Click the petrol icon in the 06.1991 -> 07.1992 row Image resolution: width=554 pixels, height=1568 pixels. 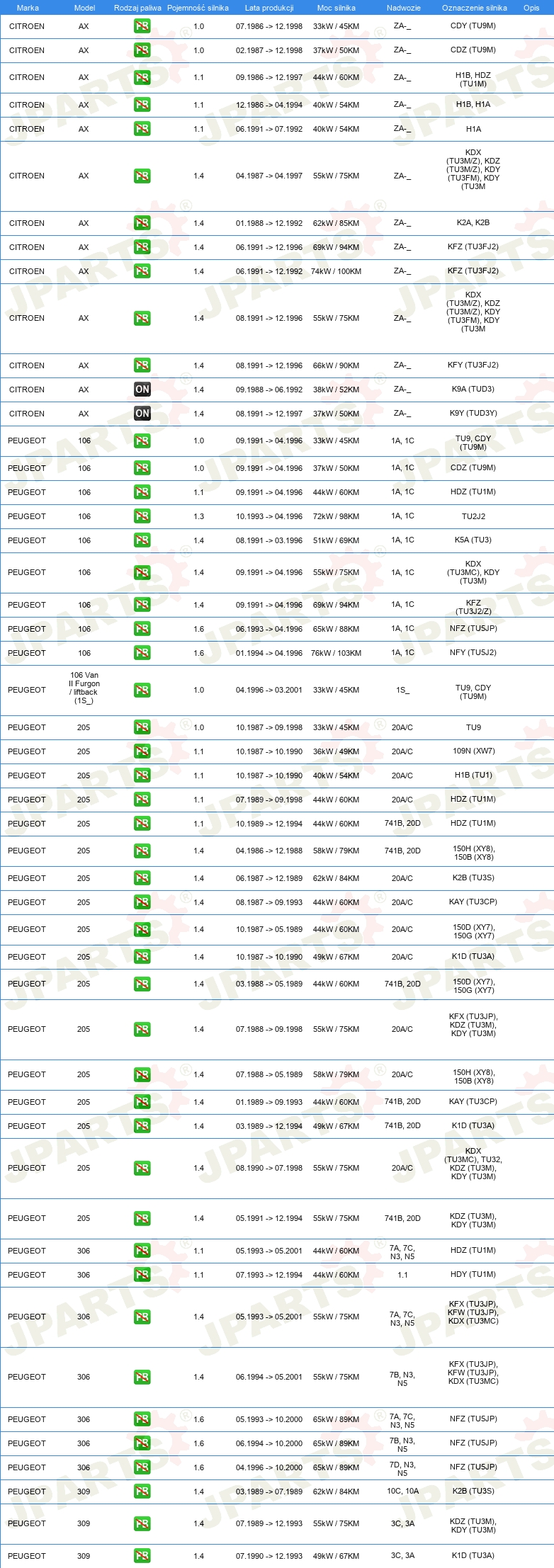click(x=142, y=129)
